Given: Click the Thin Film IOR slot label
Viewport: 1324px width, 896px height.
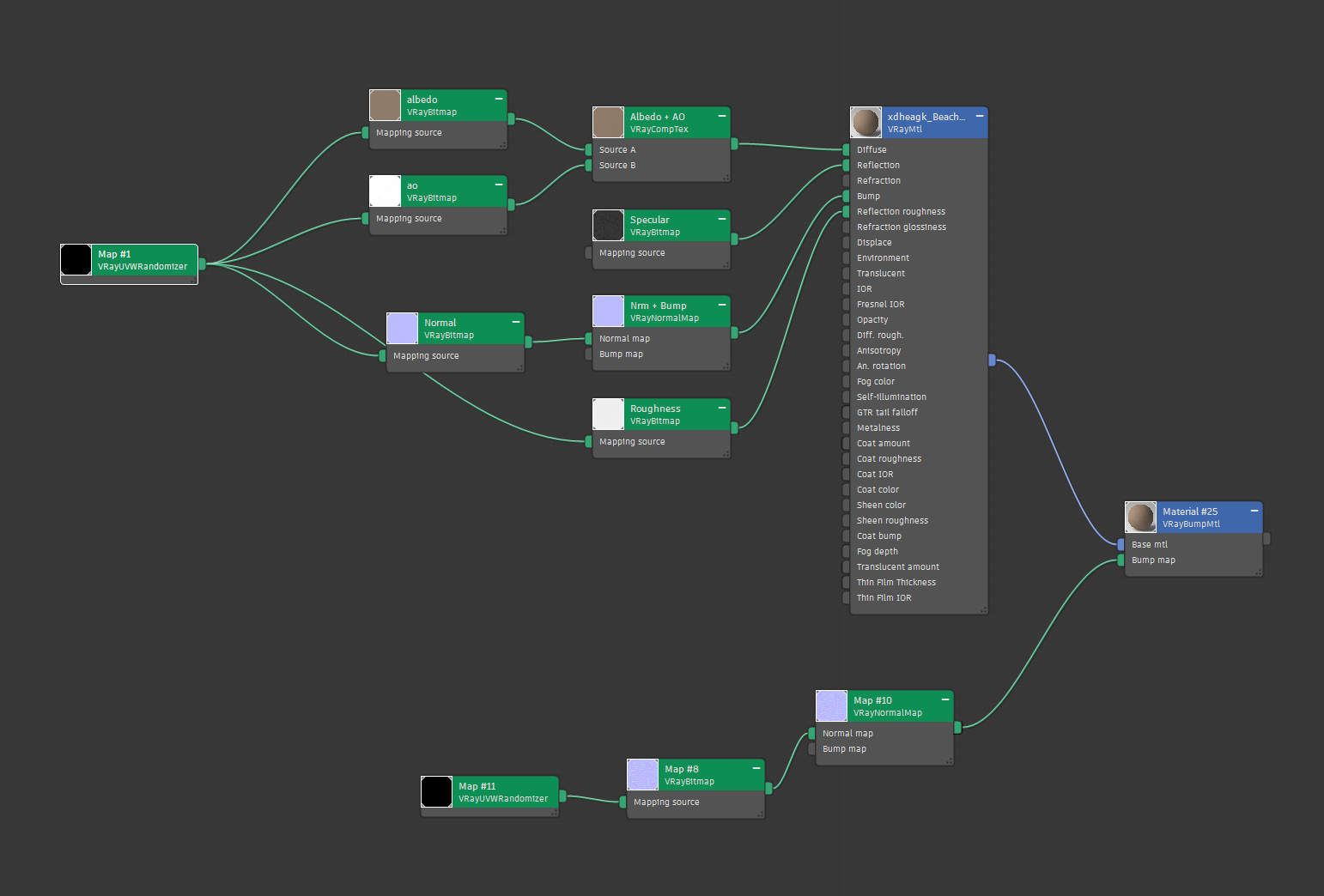Looking at the screenshot, I should tap(884, 597).
